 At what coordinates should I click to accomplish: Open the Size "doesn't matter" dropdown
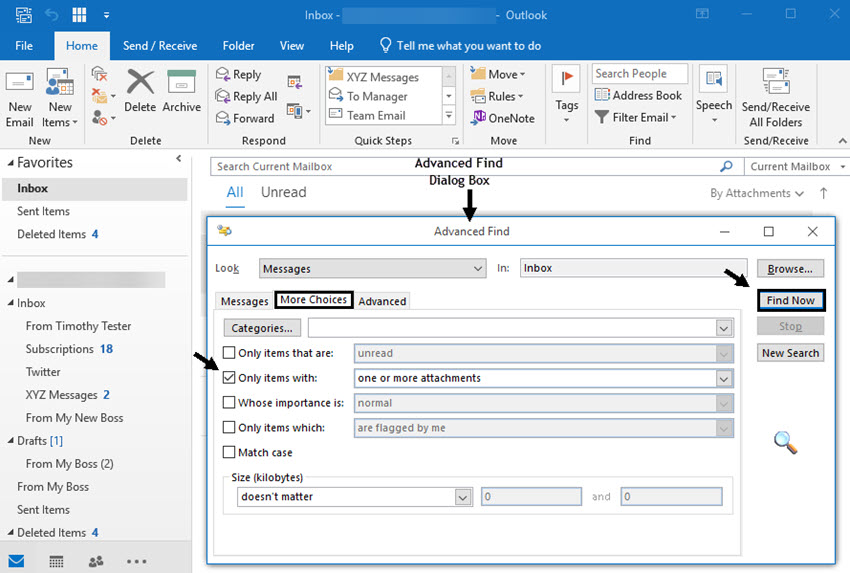(x=463, y=497)
